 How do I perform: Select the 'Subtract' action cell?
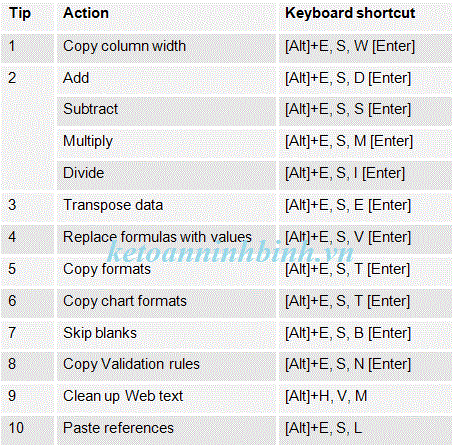tap(166, 111)
